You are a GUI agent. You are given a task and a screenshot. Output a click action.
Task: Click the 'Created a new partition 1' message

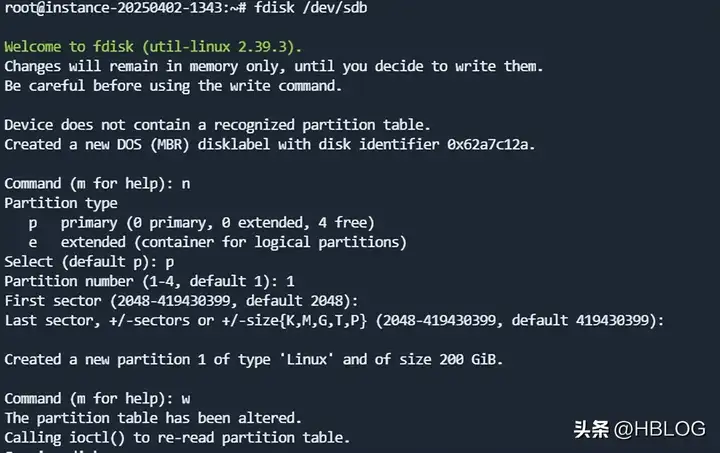(253, 359)
